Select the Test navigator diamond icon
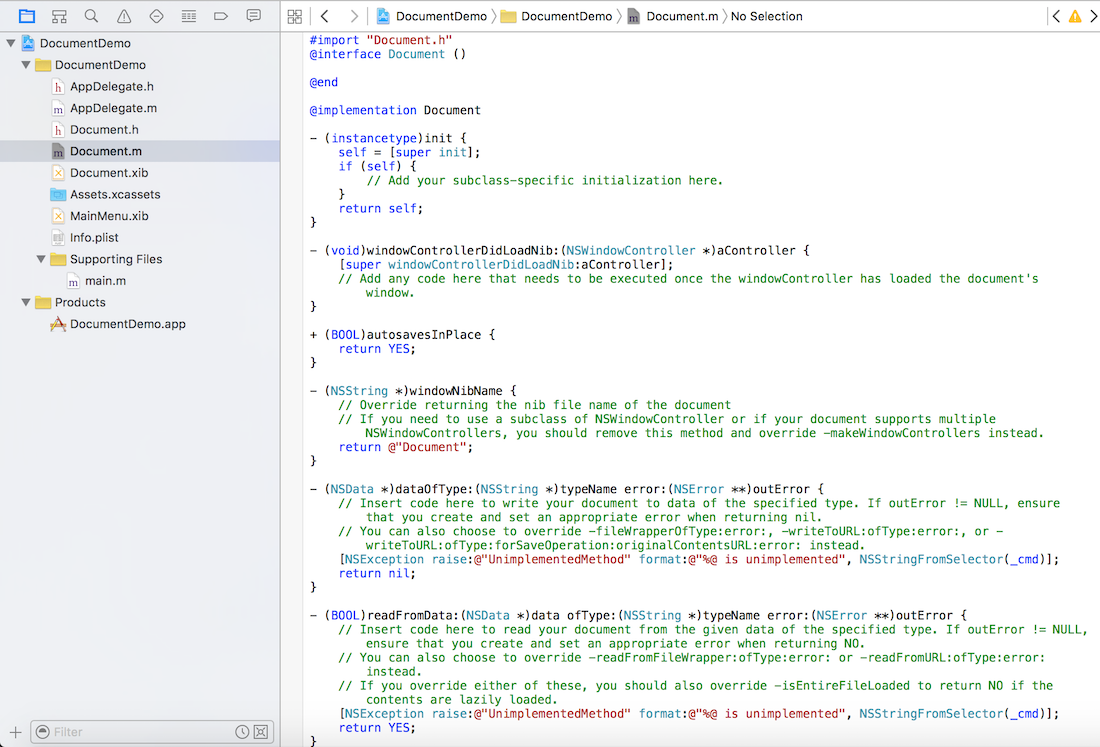The width and height of the screenshot is (1100, 747). pyautogui.click(x=156, y=16)
